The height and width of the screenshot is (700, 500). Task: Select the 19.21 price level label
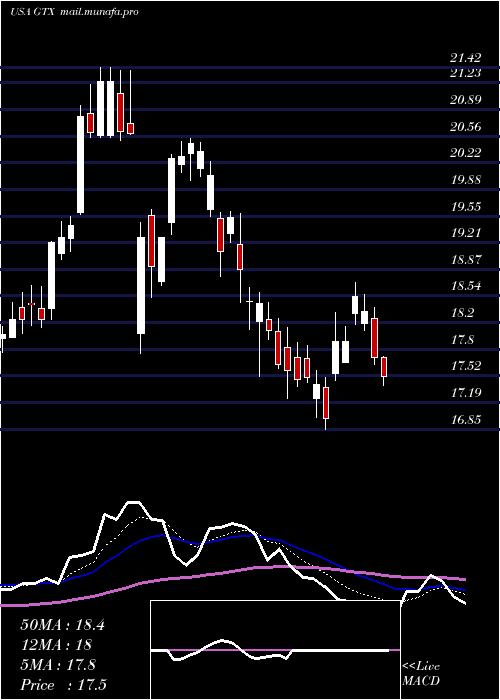pyautogui.click(x=466, y=233)
